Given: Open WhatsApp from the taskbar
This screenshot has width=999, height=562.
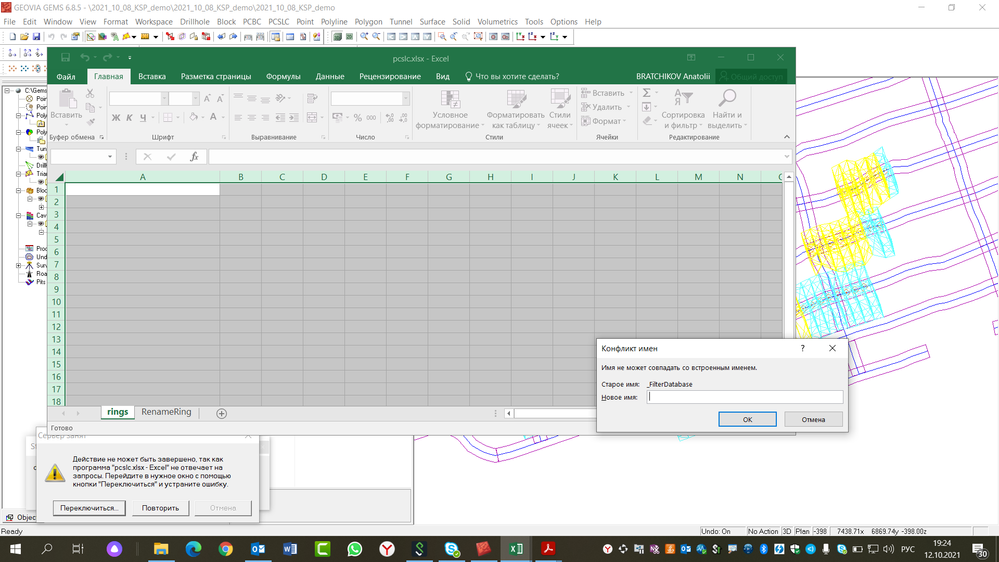Looking at the screenshot, I should [354, 549].
